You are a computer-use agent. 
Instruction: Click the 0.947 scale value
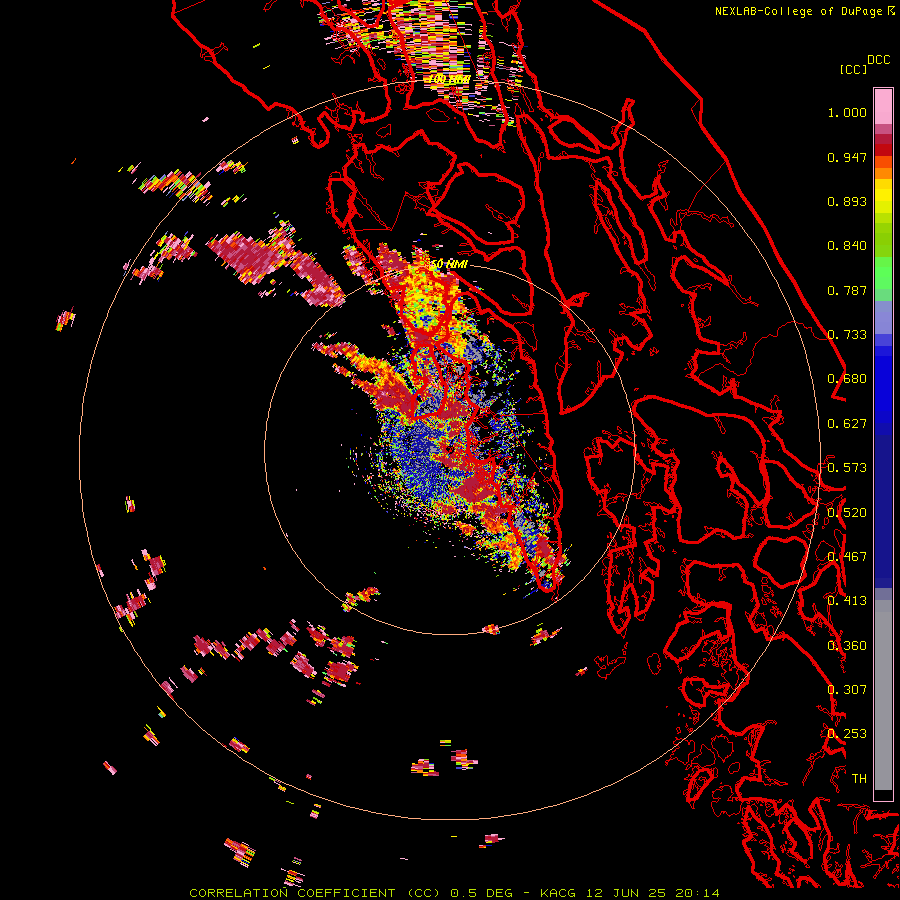[847, 157]
